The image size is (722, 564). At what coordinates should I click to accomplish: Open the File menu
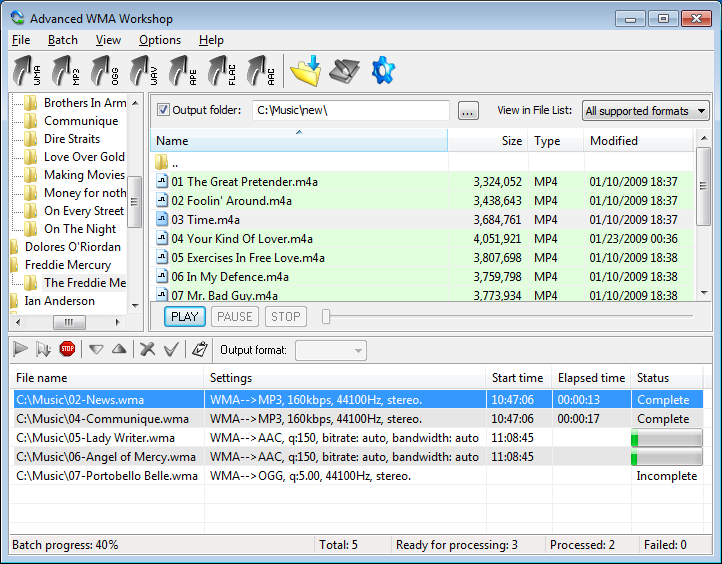pyautogui.click(x=21, y=40)
